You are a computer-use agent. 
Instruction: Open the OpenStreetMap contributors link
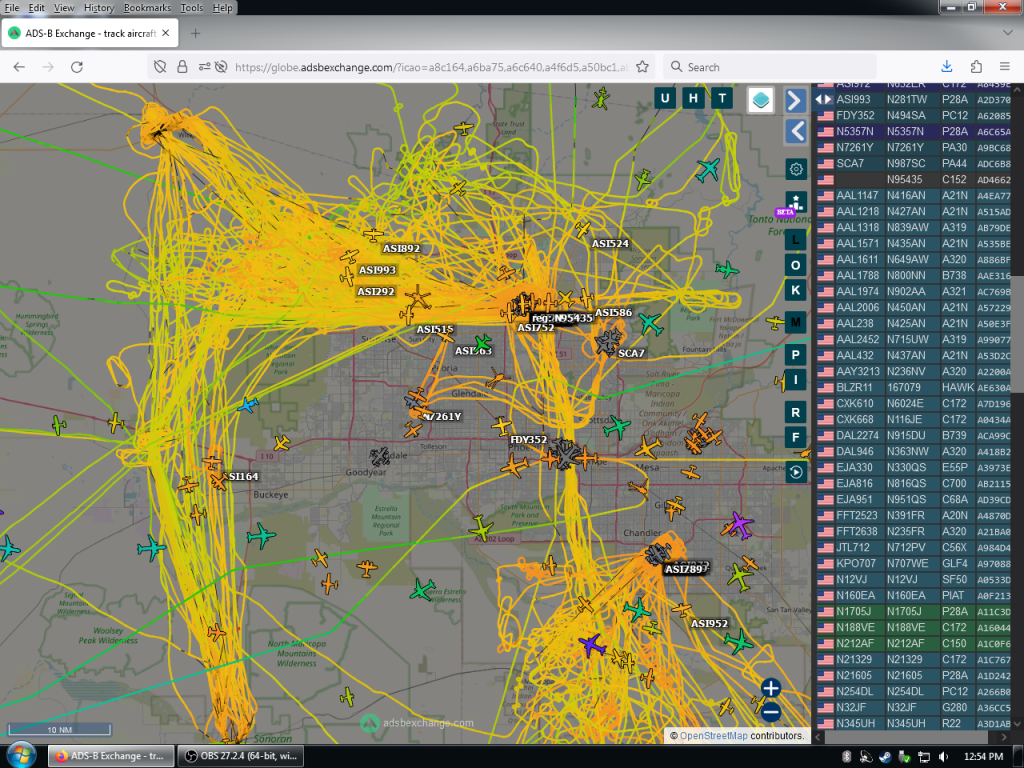(714, 735)
